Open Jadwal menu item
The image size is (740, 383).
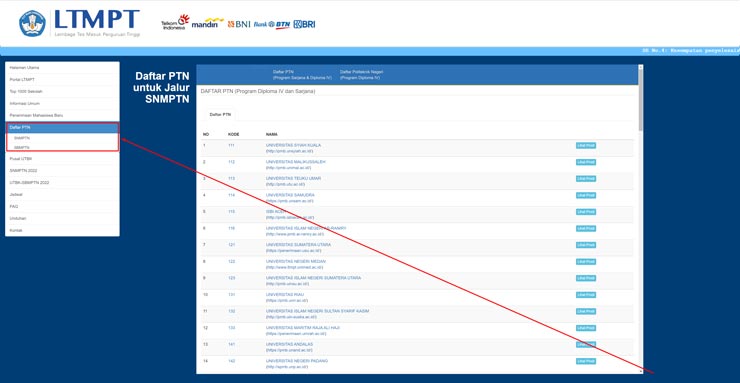[62, 194]
